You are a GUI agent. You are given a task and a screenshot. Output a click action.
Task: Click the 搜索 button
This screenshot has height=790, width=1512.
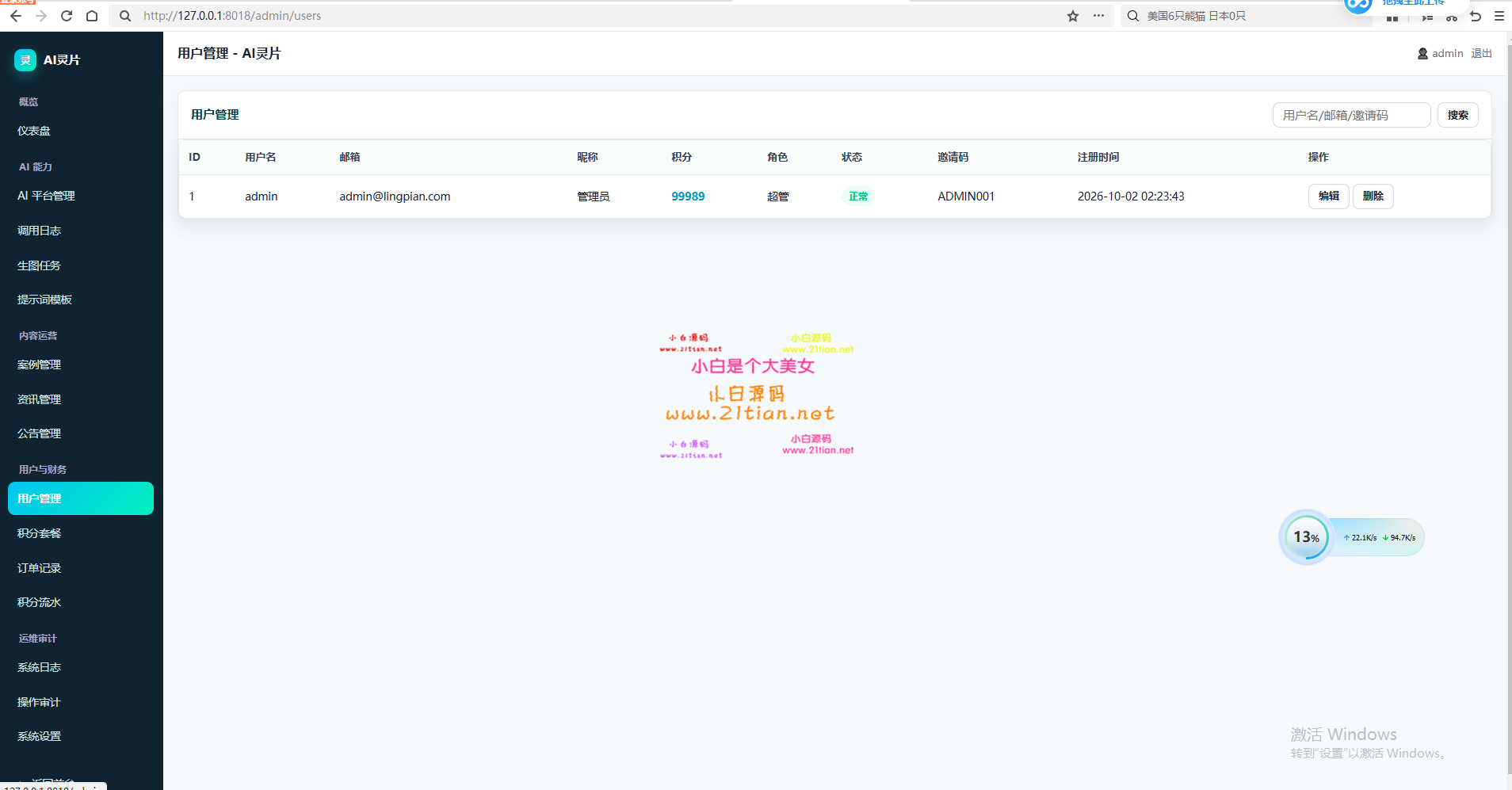click(1458, 116)
